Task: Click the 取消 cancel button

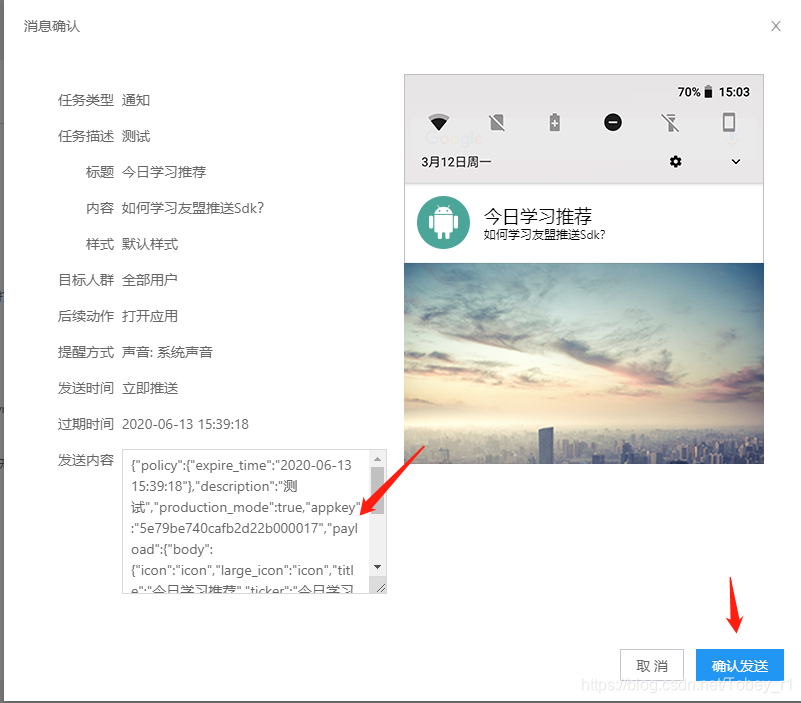Action: 652,665
